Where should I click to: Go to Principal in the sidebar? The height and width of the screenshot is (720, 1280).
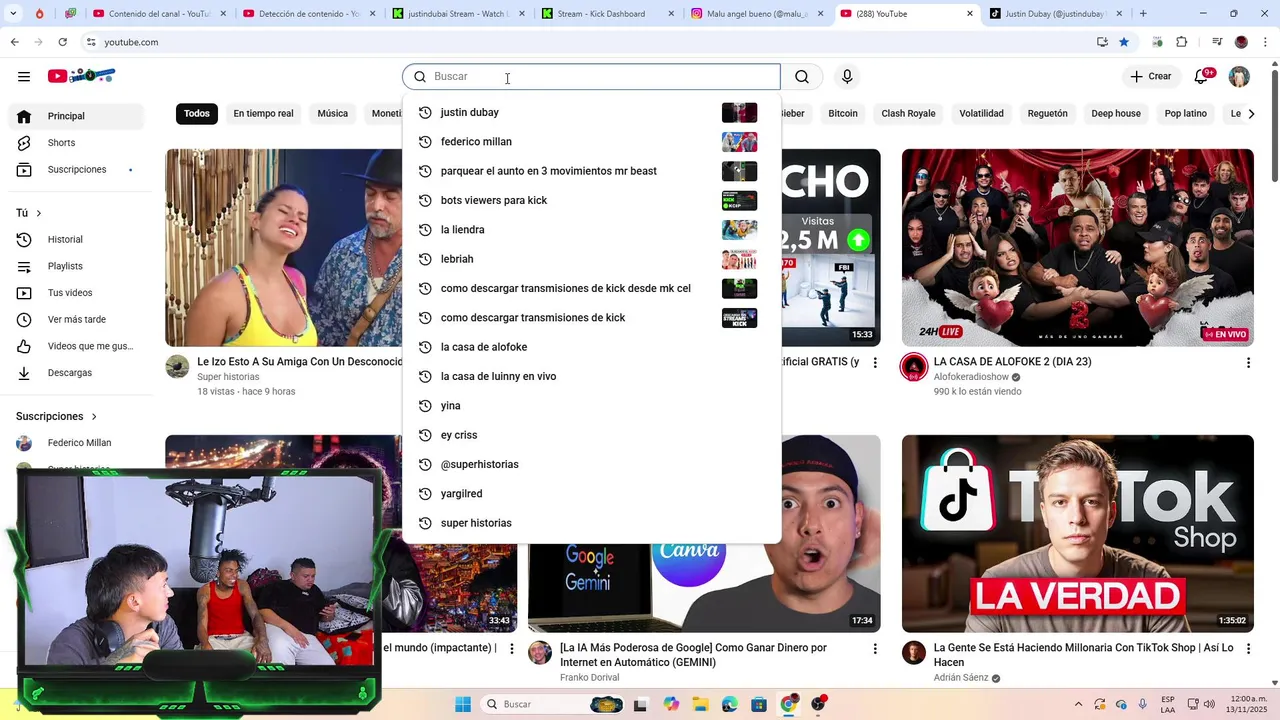[76, 116]
